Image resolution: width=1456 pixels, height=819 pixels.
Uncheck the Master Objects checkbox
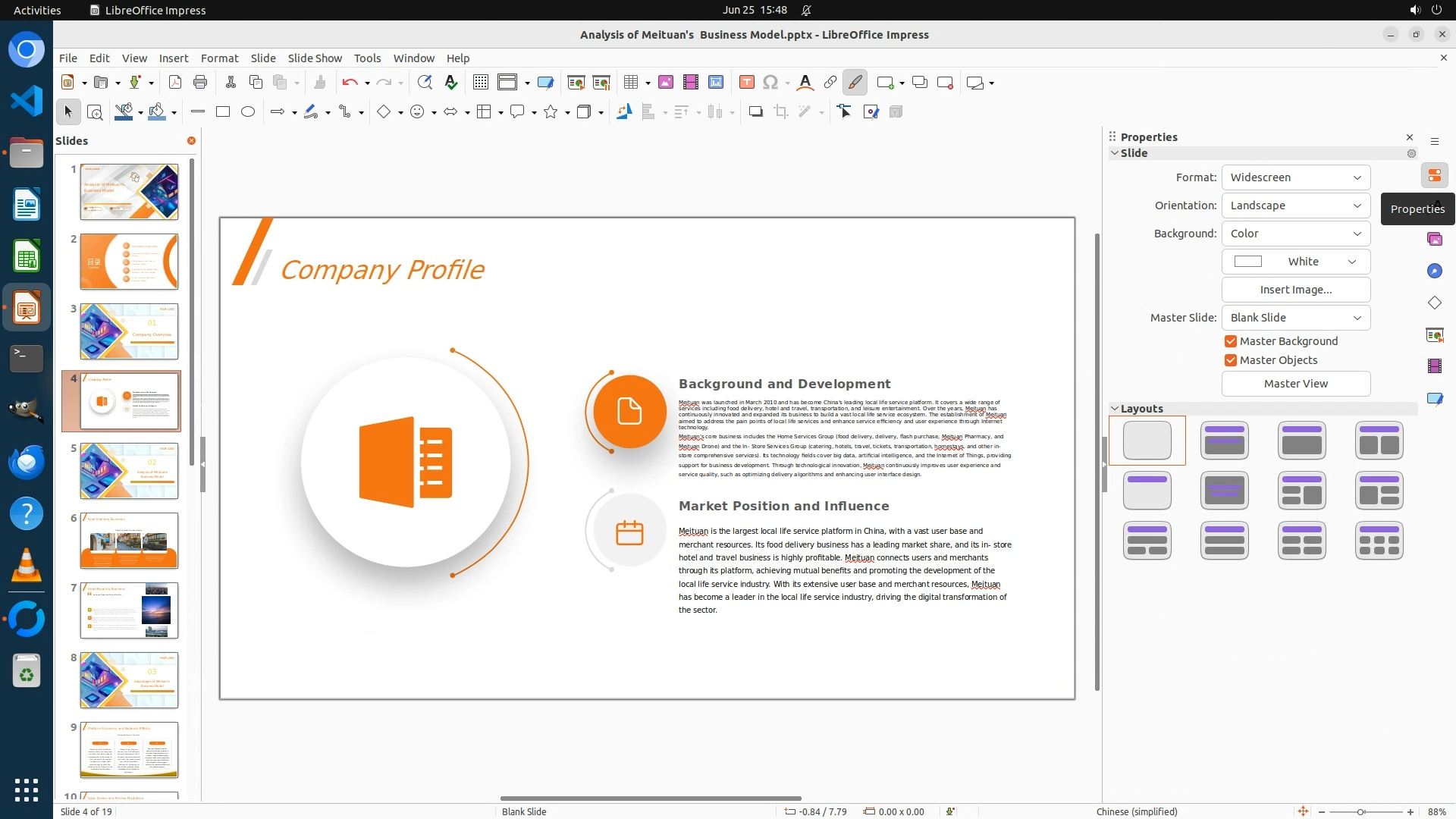pos(1231,360)
